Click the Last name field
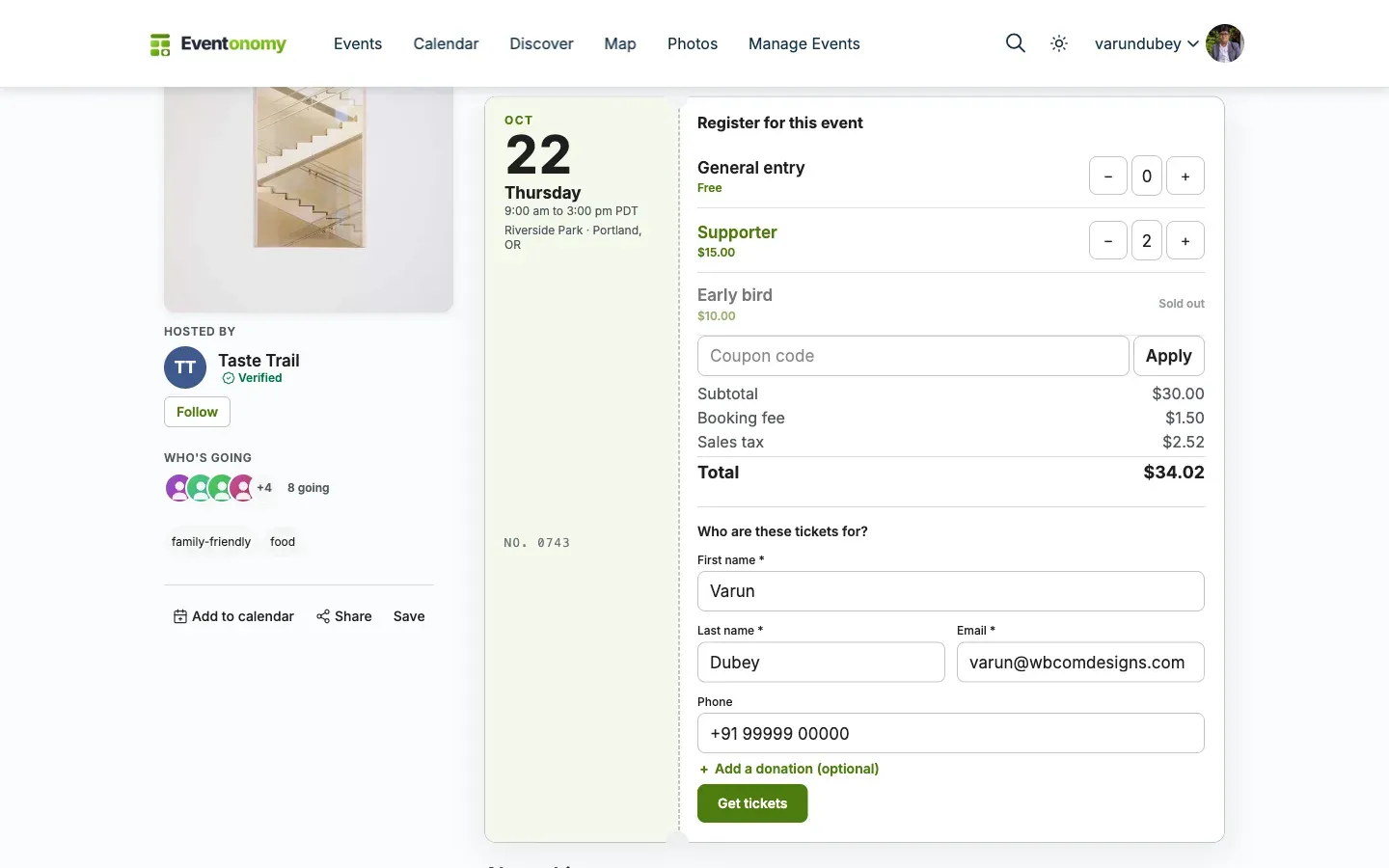Viewport: 1389px width, 868px height. [x=821, y=663]
